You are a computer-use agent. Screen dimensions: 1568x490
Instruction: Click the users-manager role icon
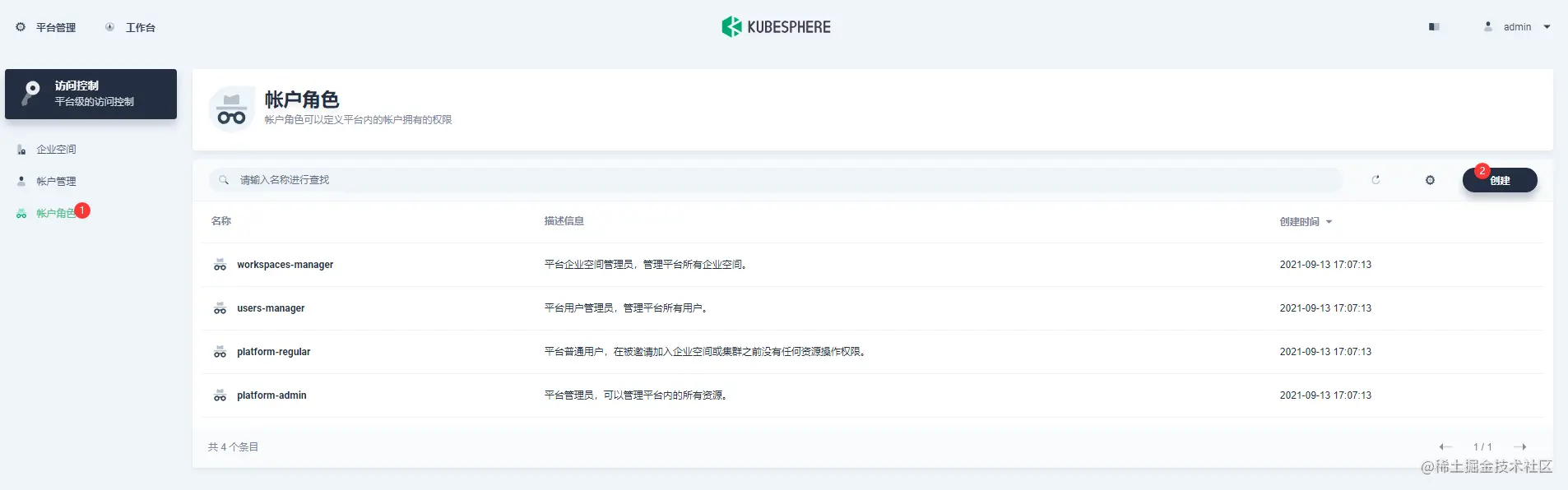coord(220,308)
